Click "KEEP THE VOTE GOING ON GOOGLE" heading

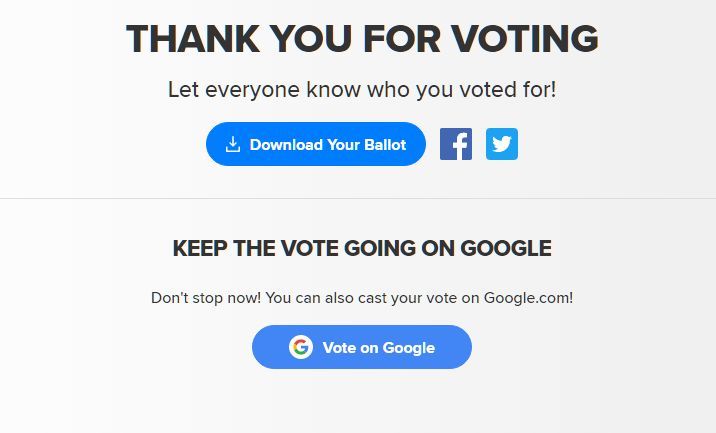362,248
